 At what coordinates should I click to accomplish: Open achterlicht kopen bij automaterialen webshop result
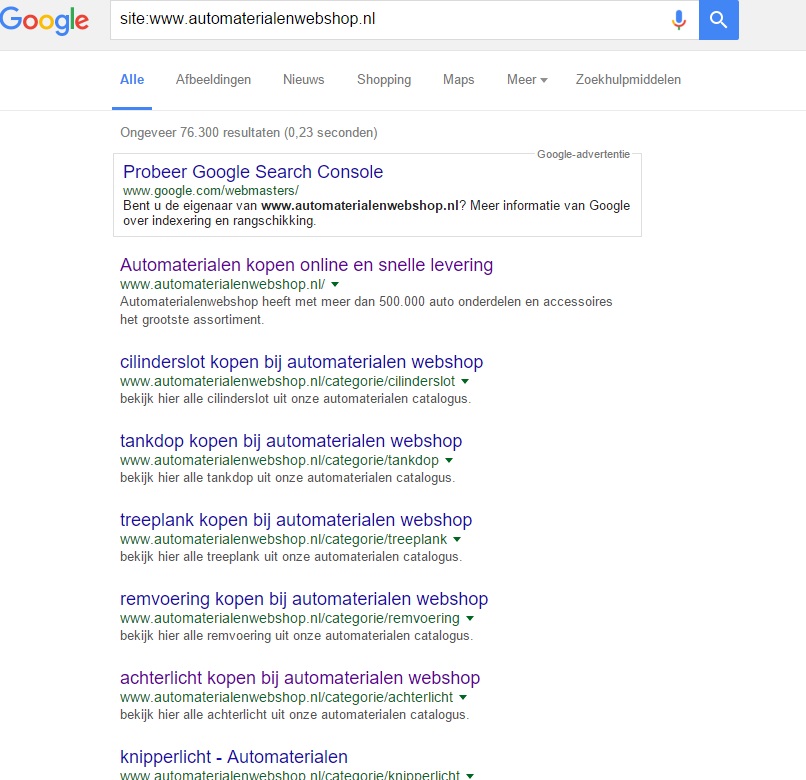click(300, 678)
